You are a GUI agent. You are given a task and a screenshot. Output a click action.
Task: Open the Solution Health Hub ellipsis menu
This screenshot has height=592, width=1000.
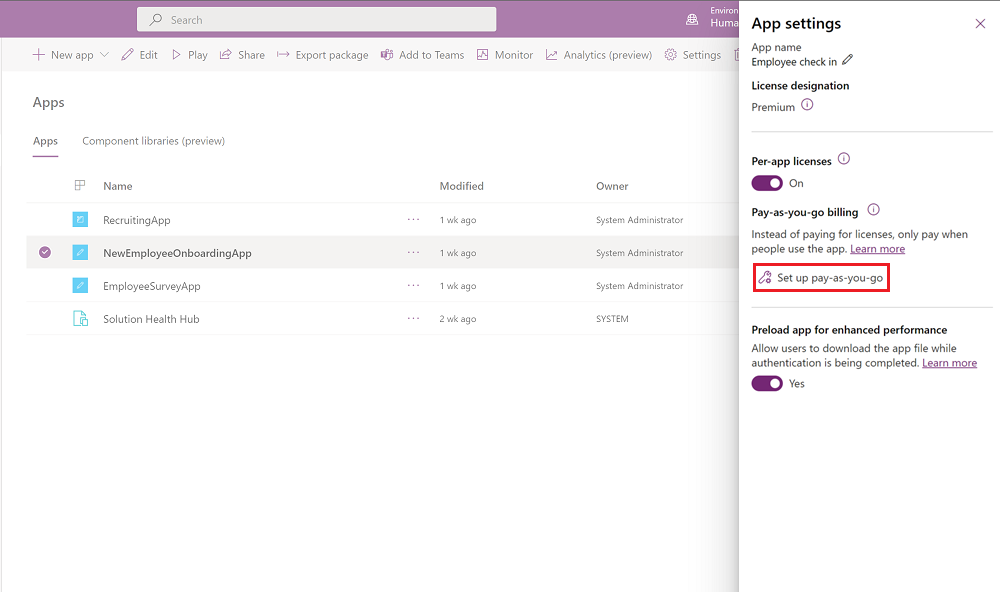pyautogui.click(x=413, y=319)
